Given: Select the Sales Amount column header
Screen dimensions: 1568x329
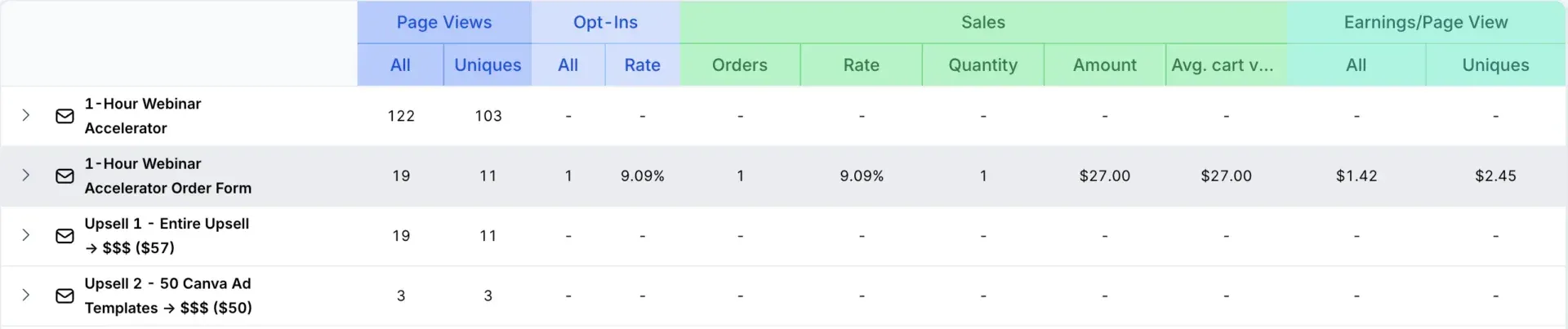Looking at the screenshot, I should point(1104,65).
